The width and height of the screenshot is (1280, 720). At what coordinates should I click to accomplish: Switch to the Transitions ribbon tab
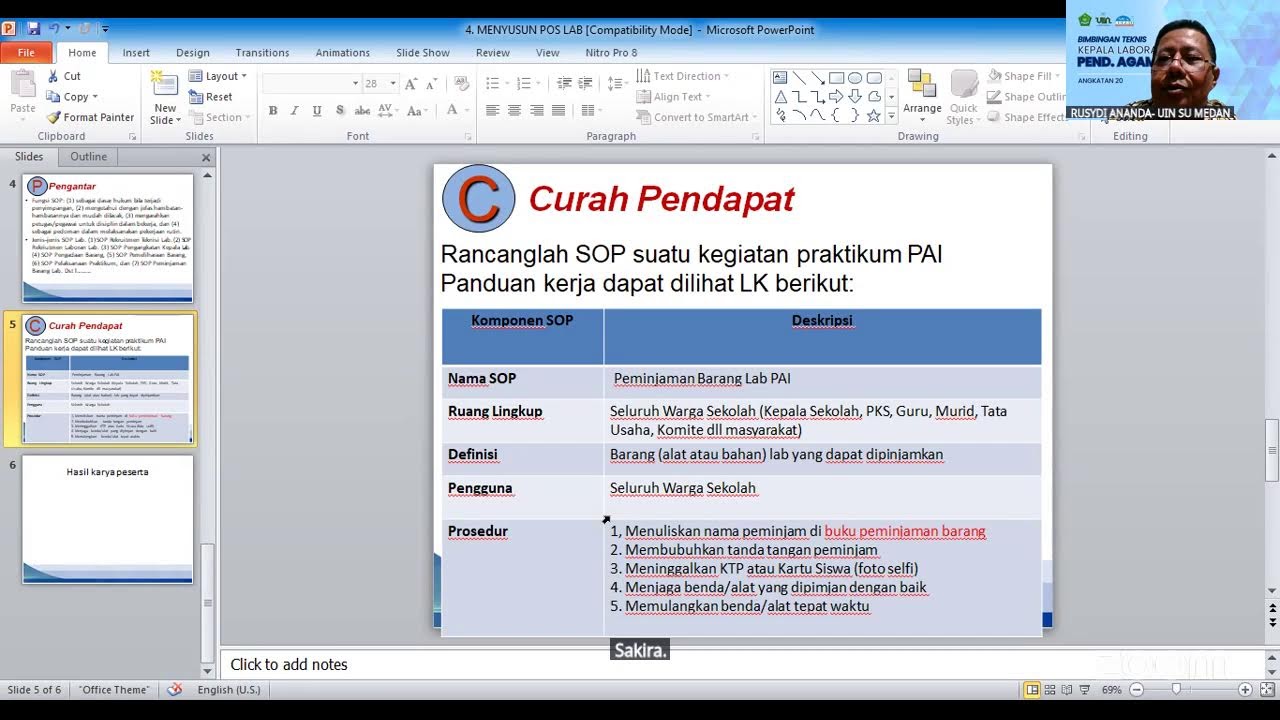coord(262,53)
